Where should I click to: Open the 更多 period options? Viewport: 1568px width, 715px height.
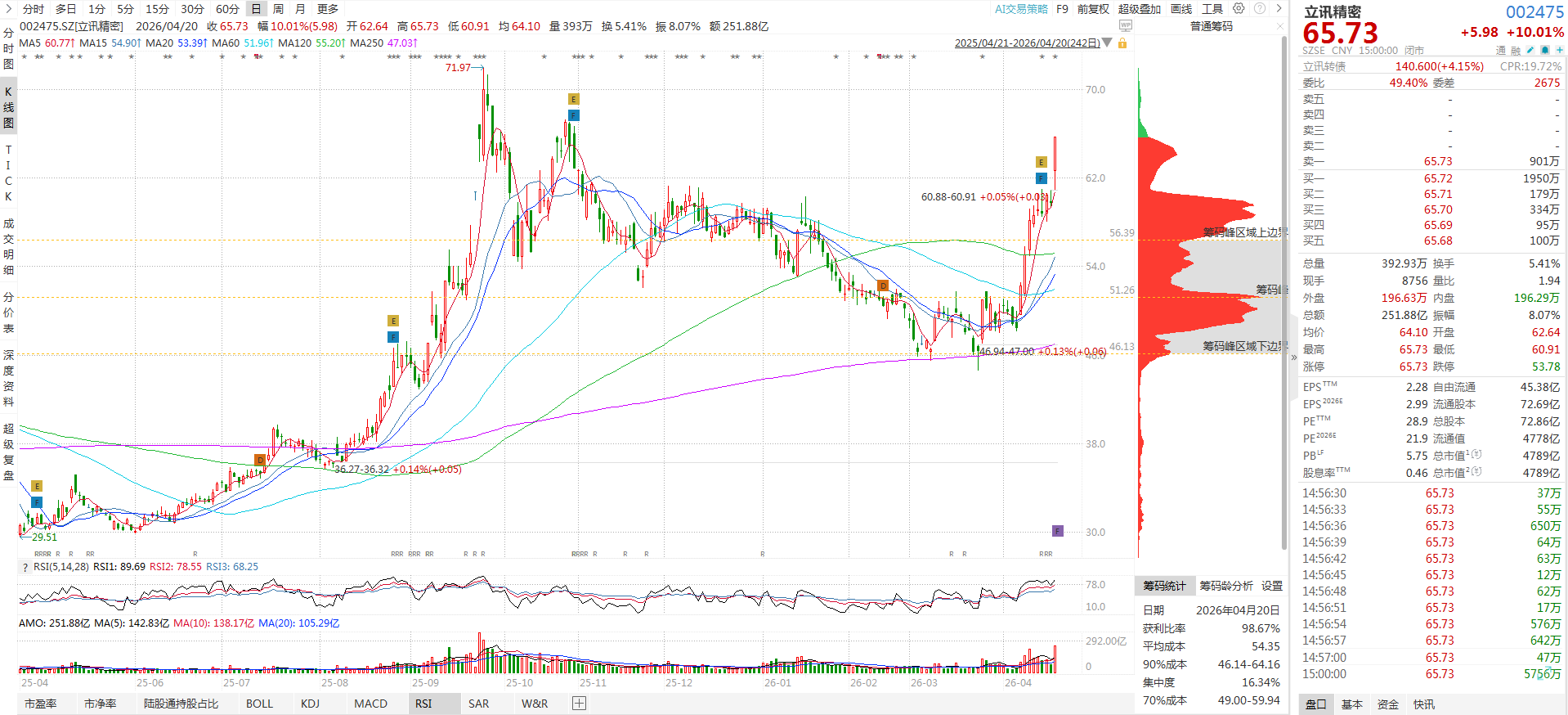pyautogui.click(x=327, y=9)
